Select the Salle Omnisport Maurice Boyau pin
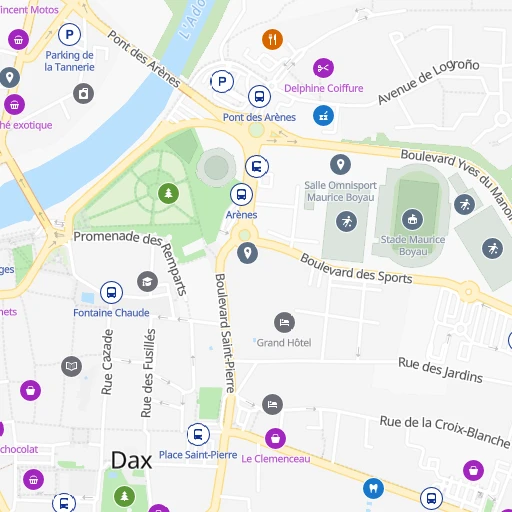 pyautogui.click(x=340, y=164)
